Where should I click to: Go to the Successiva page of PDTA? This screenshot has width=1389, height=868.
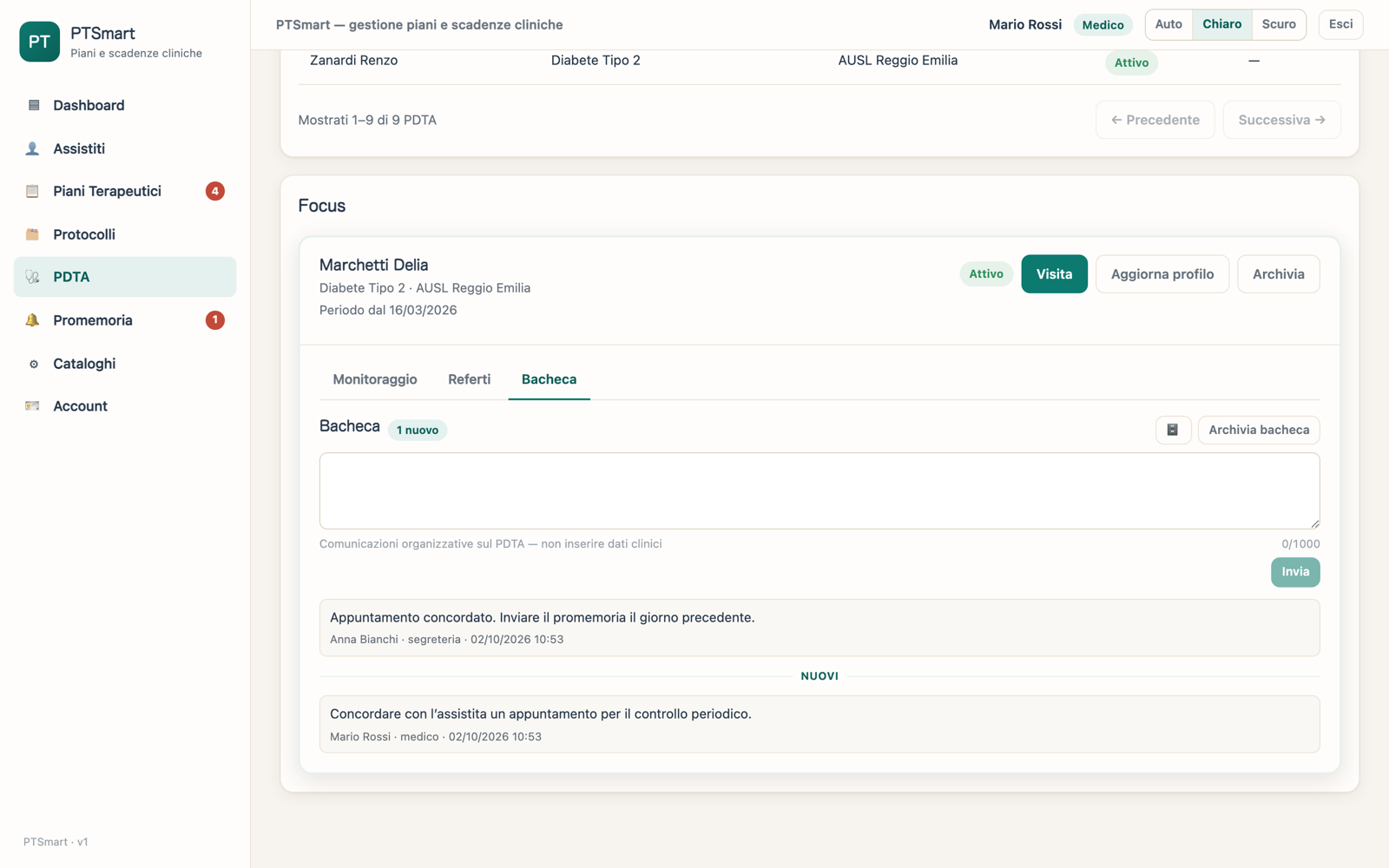click(x=1282, y=120)
